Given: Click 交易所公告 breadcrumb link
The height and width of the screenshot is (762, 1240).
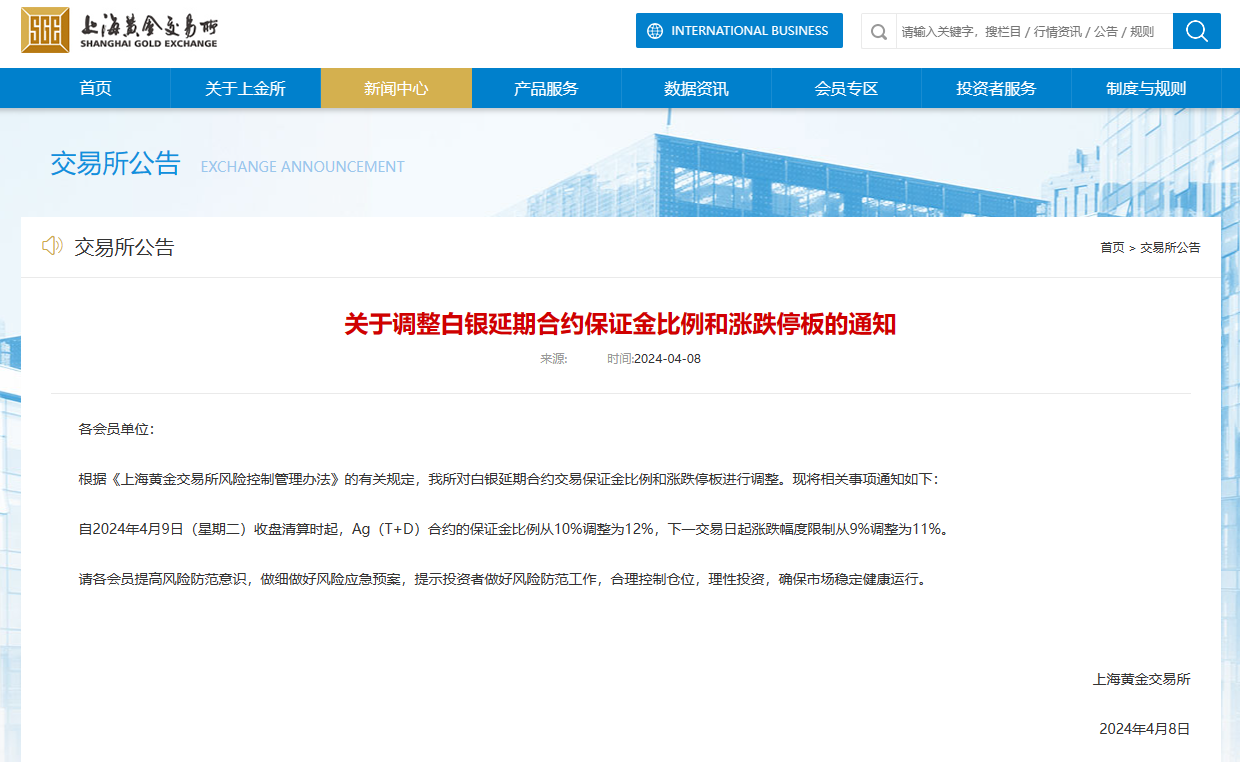Looking at the screenshot, I should (x=1170, y=247).
